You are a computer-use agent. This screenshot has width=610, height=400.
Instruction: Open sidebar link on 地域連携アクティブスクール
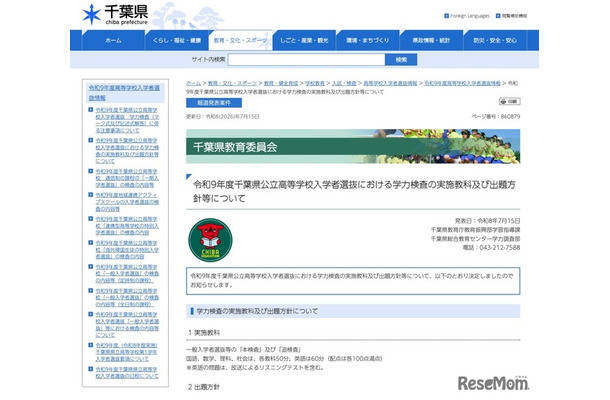[x=127, y=202]
